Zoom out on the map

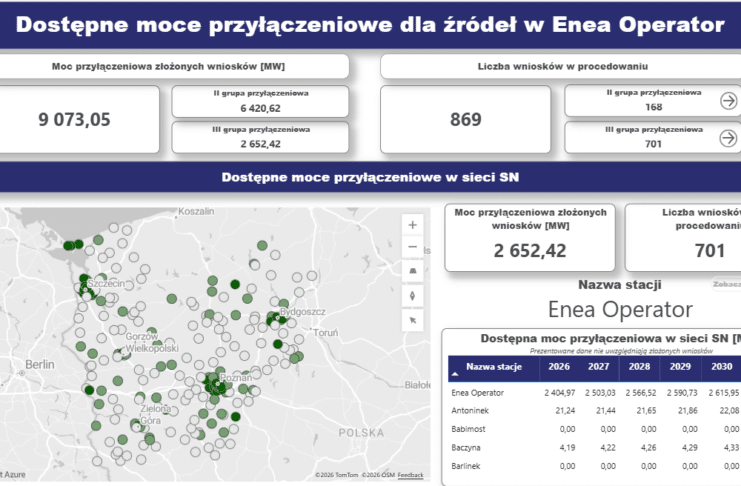tap(413, 247)
